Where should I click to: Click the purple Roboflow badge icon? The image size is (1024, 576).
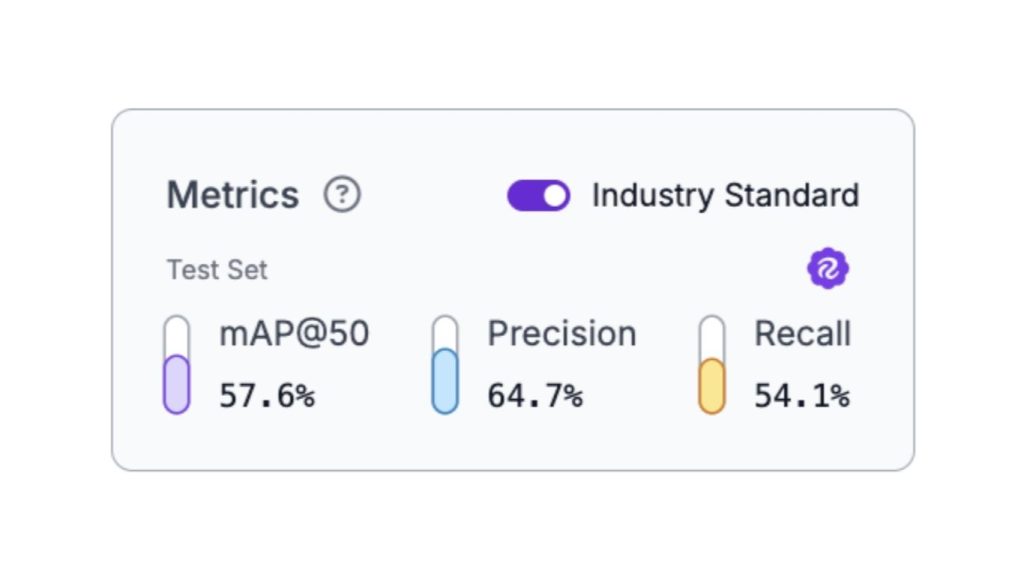828,268
